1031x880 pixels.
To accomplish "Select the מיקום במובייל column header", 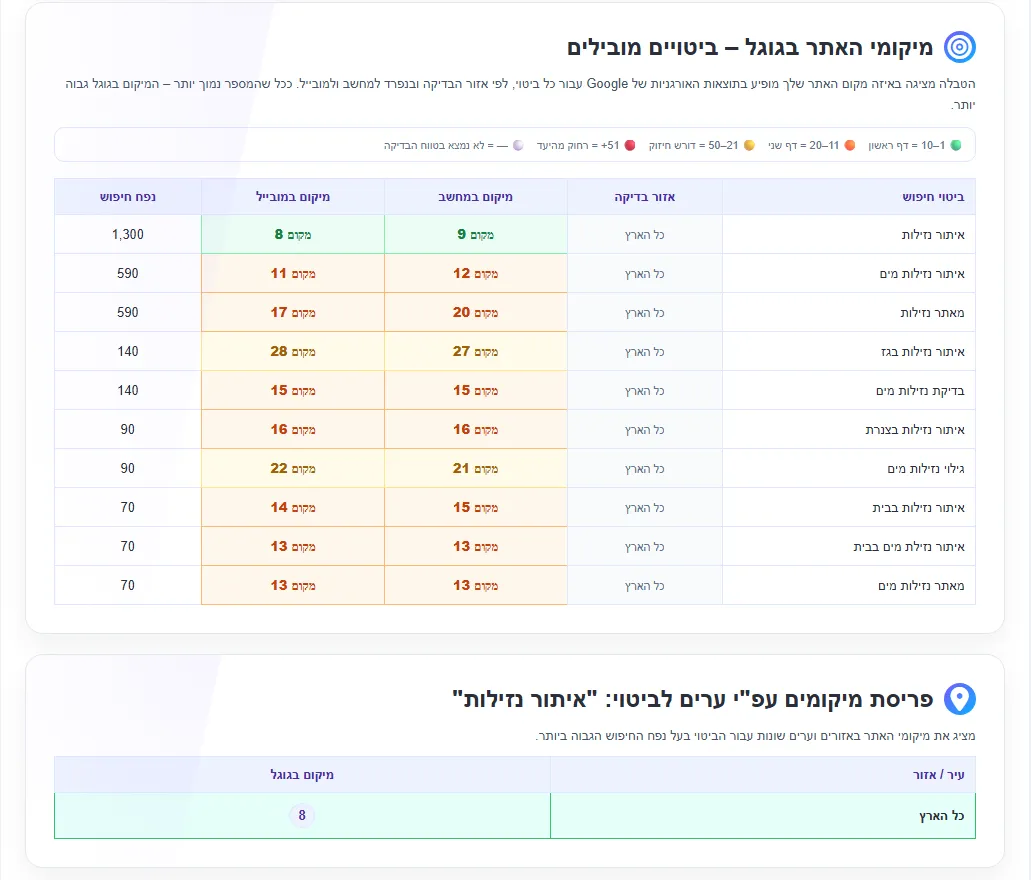I will [x=293, y=197].
